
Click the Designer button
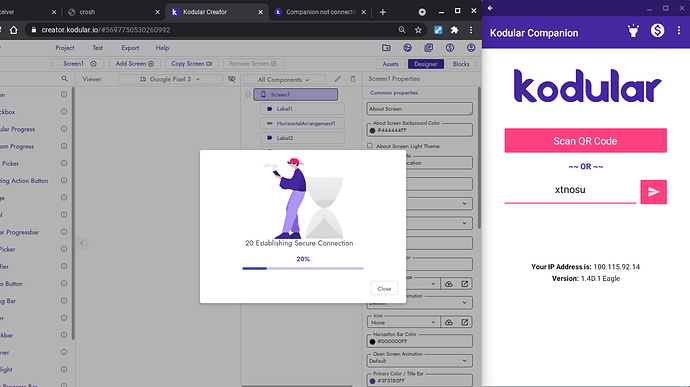click(x=426, y=64)
